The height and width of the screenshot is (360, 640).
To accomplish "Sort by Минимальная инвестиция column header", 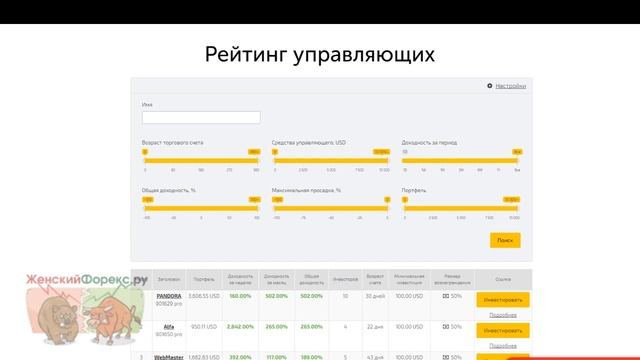I will tap(409, 280).
